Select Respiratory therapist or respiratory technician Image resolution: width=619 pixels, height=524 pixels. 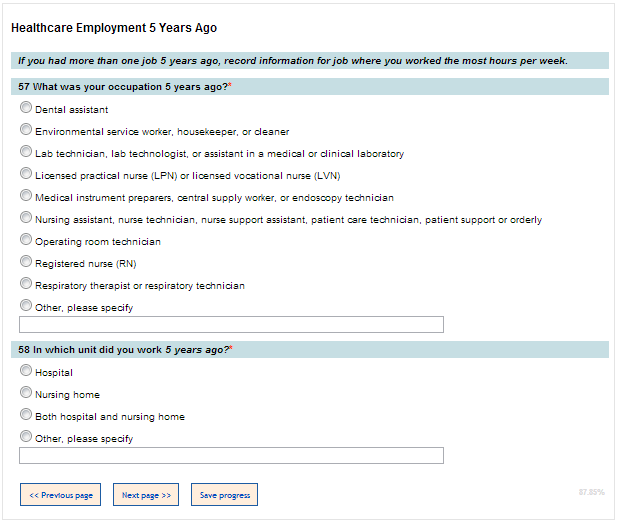tap(26, 284)
